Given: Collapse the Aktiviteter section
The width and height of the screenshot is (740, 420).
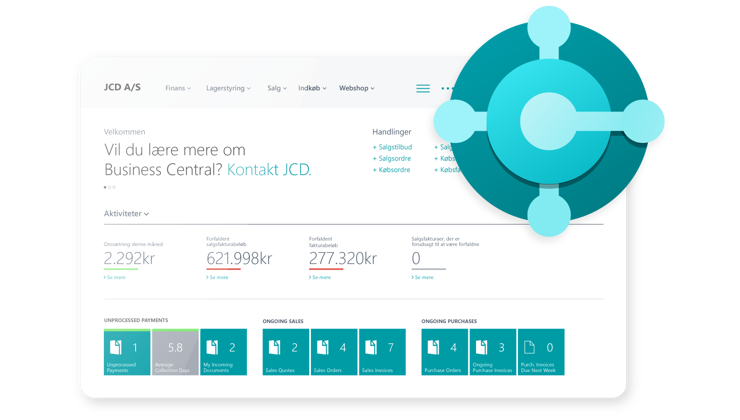Looking at the screenshot, I should pyautogui.click(x=126, y=213).
